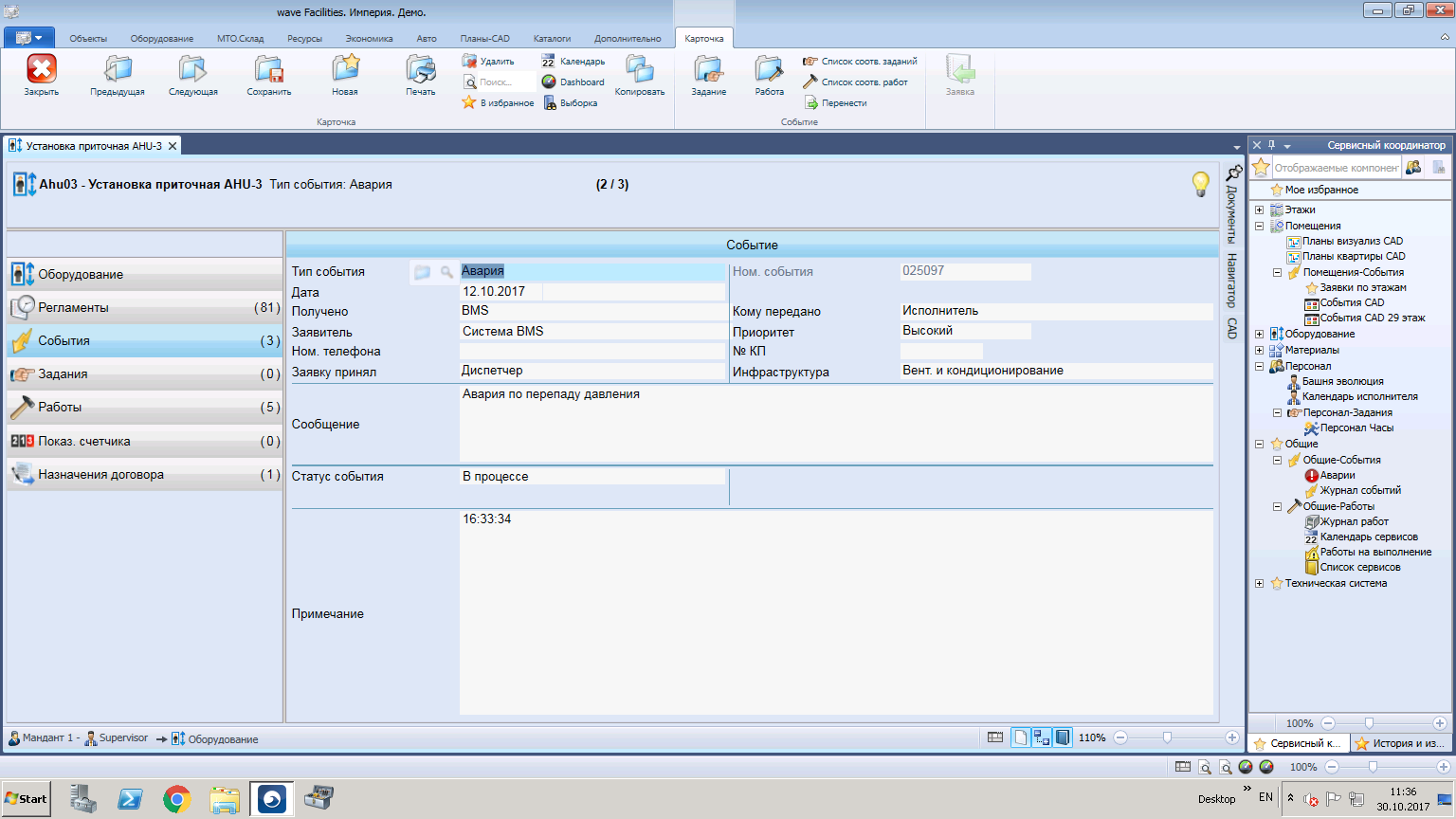Click zoom-in plus button beside 110%
The width and height of the screenshot is (1456, 819).
(1232, 737)
